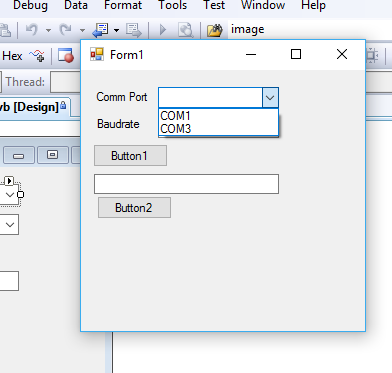
Task: Click the Redo arrow icon
Action: [66, 30]
